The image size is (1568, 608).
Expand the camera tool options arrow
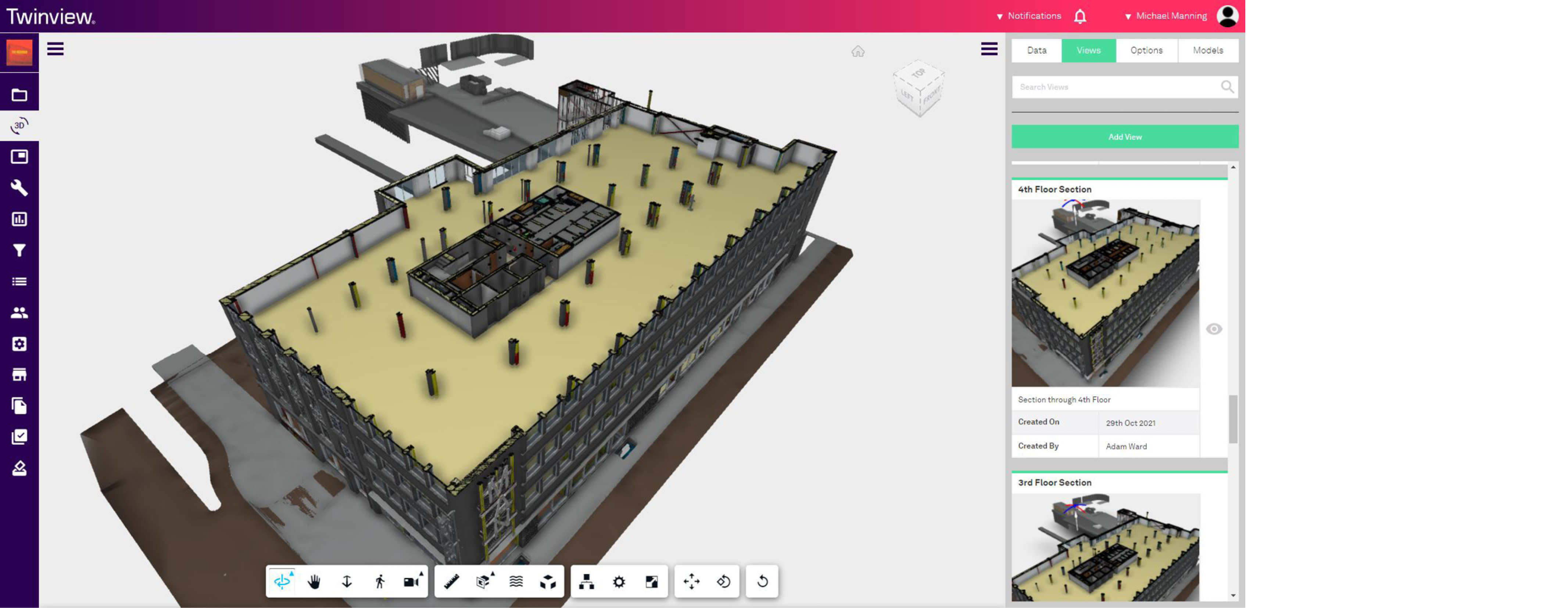point(422,573)
